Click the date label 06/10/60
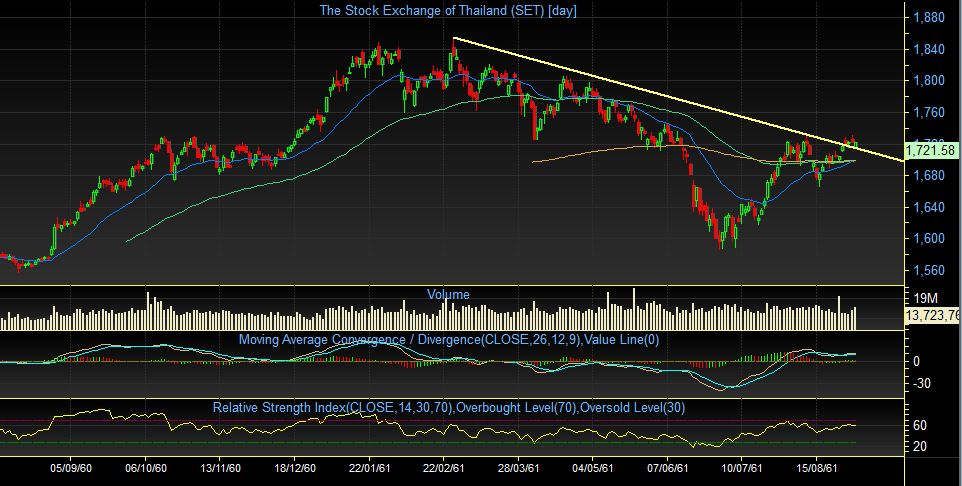 pos(146,468)
